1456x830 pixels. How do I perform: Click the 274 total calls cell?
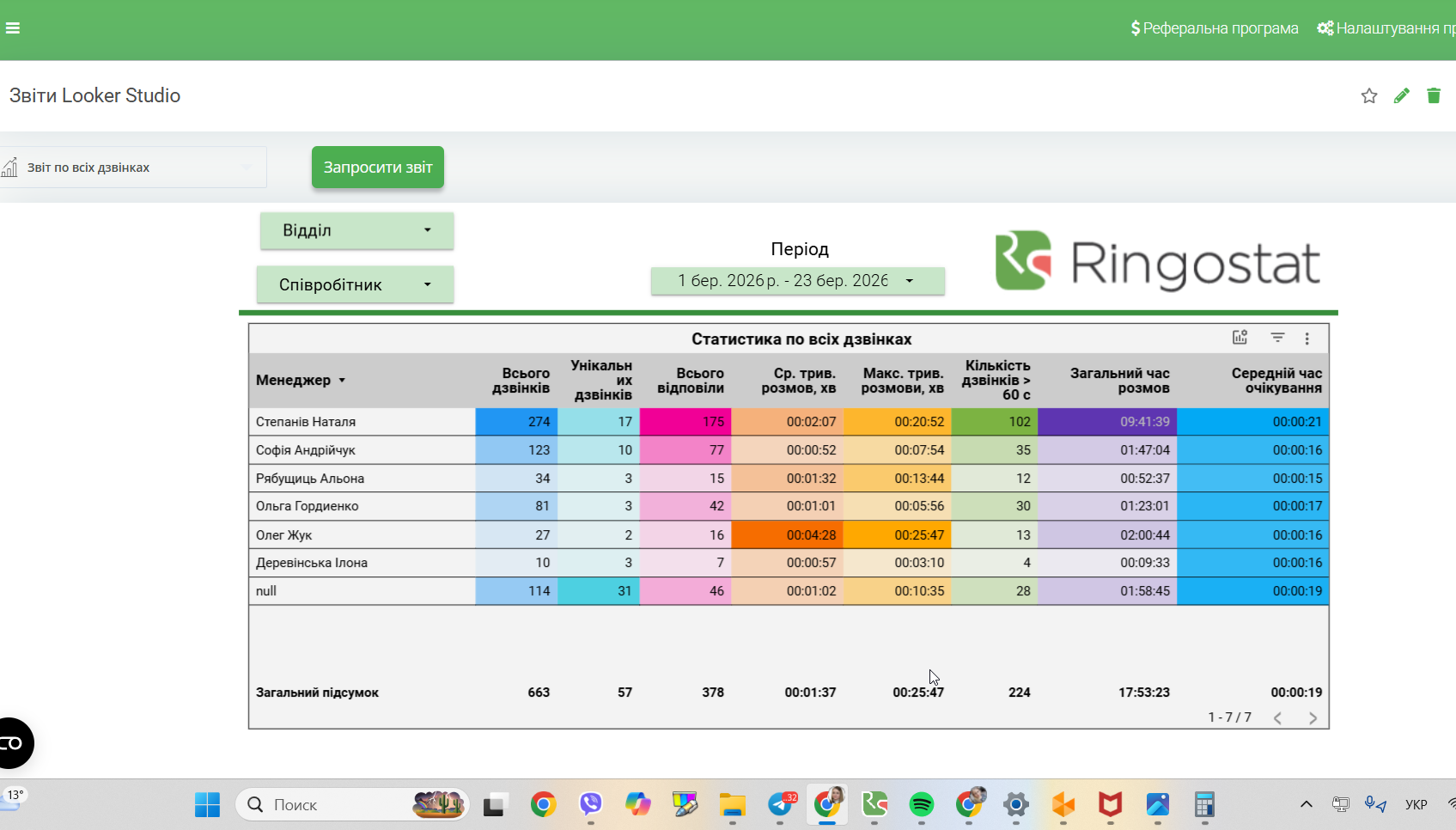[x=516, y=422]
